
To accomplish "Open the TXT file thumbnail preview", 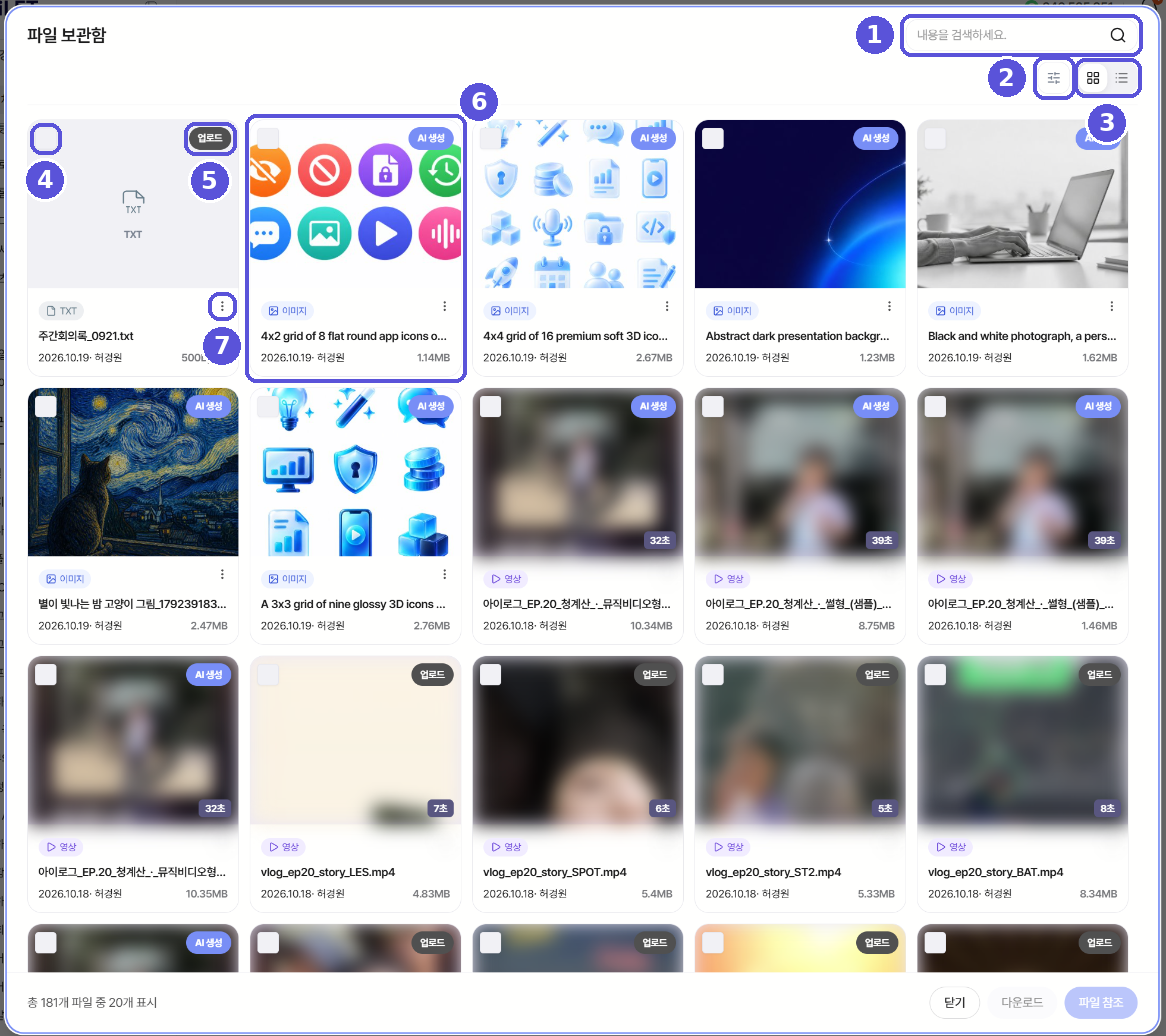I will click(133, 204).
